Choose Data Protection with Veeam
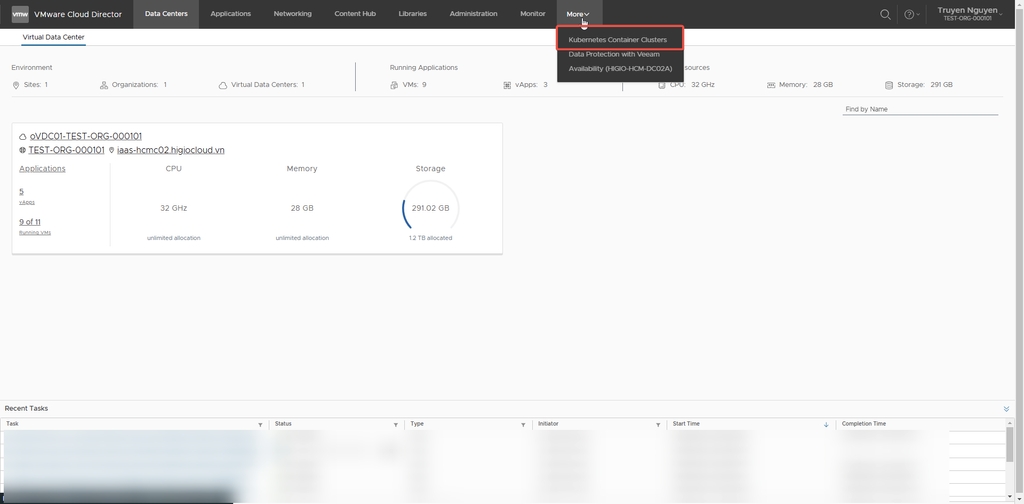 point(614,54)
